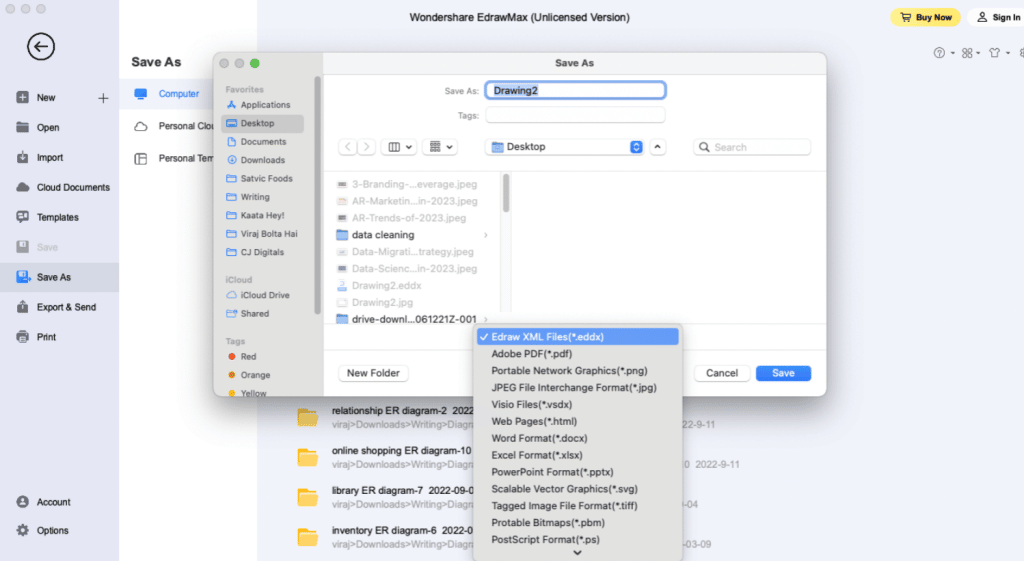1024x561 pixels.
Task: Select Downloads in Favorites
Action: click(x=263, y=160)
